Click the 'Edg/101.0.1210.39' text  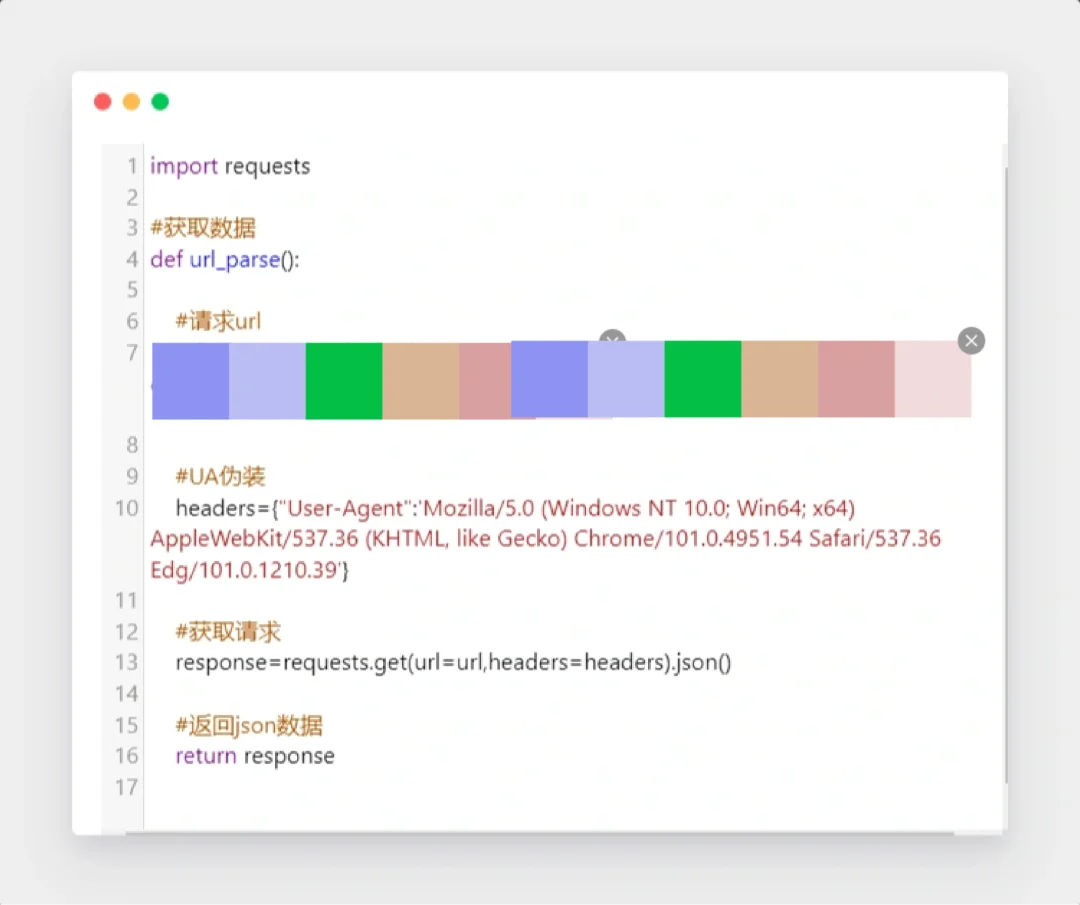[x=243, y=570]
